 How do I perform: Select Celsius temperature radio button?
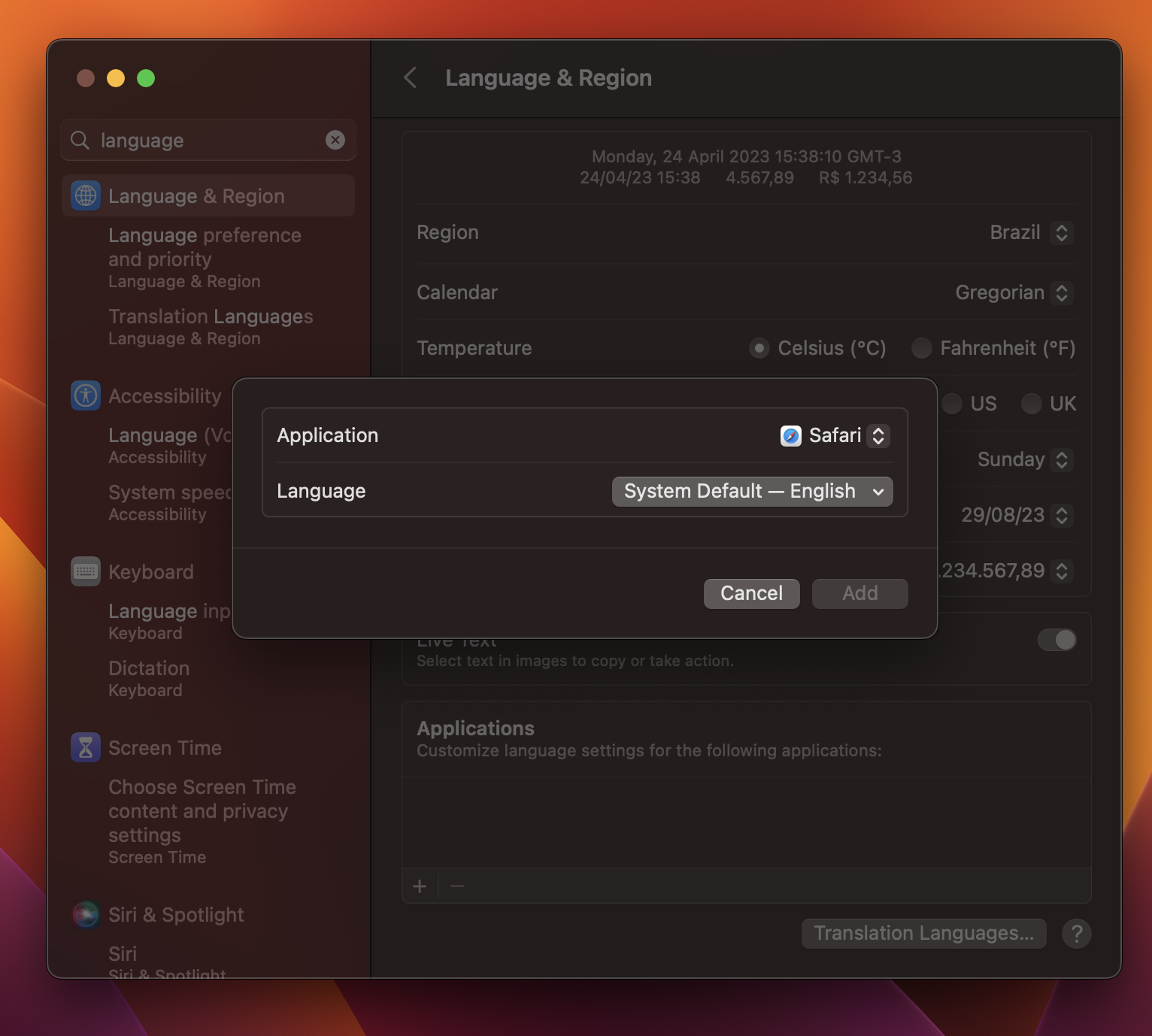tap(759, 348)
